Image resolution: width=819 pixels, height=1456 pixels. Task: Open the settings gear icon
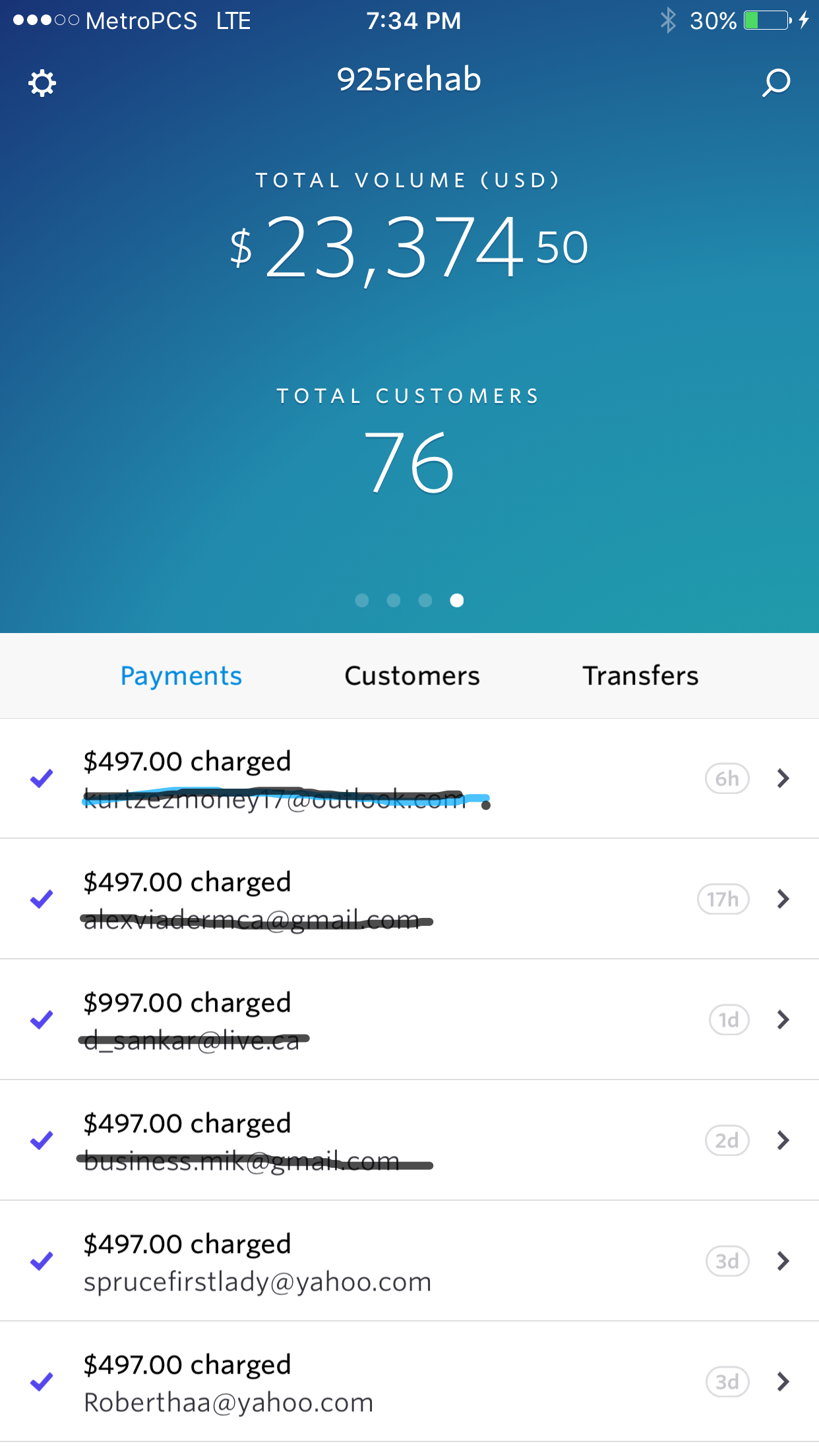(x=42, y=84)
